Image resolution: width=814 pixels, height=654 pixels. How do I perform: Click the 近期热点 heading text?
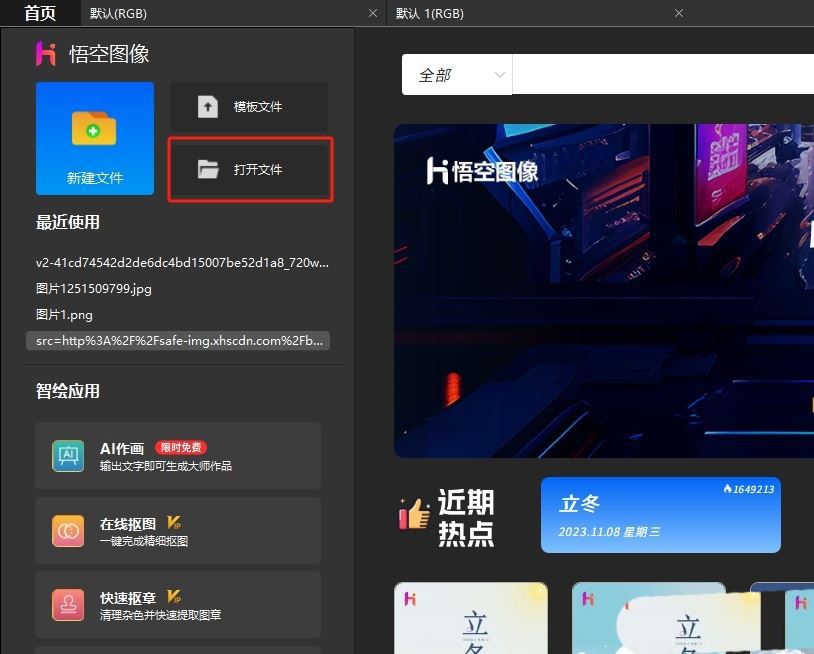(x=466, y=517)
